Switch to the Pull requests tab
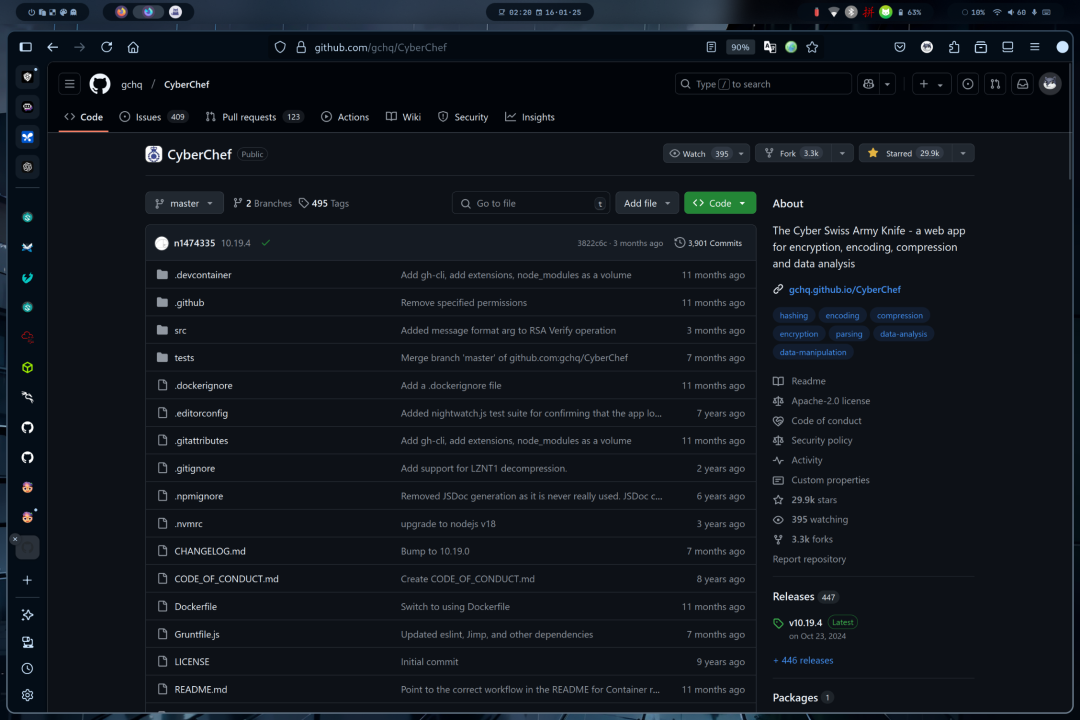Viewport: 1080px width, 720px height. [x=254, y=117]
